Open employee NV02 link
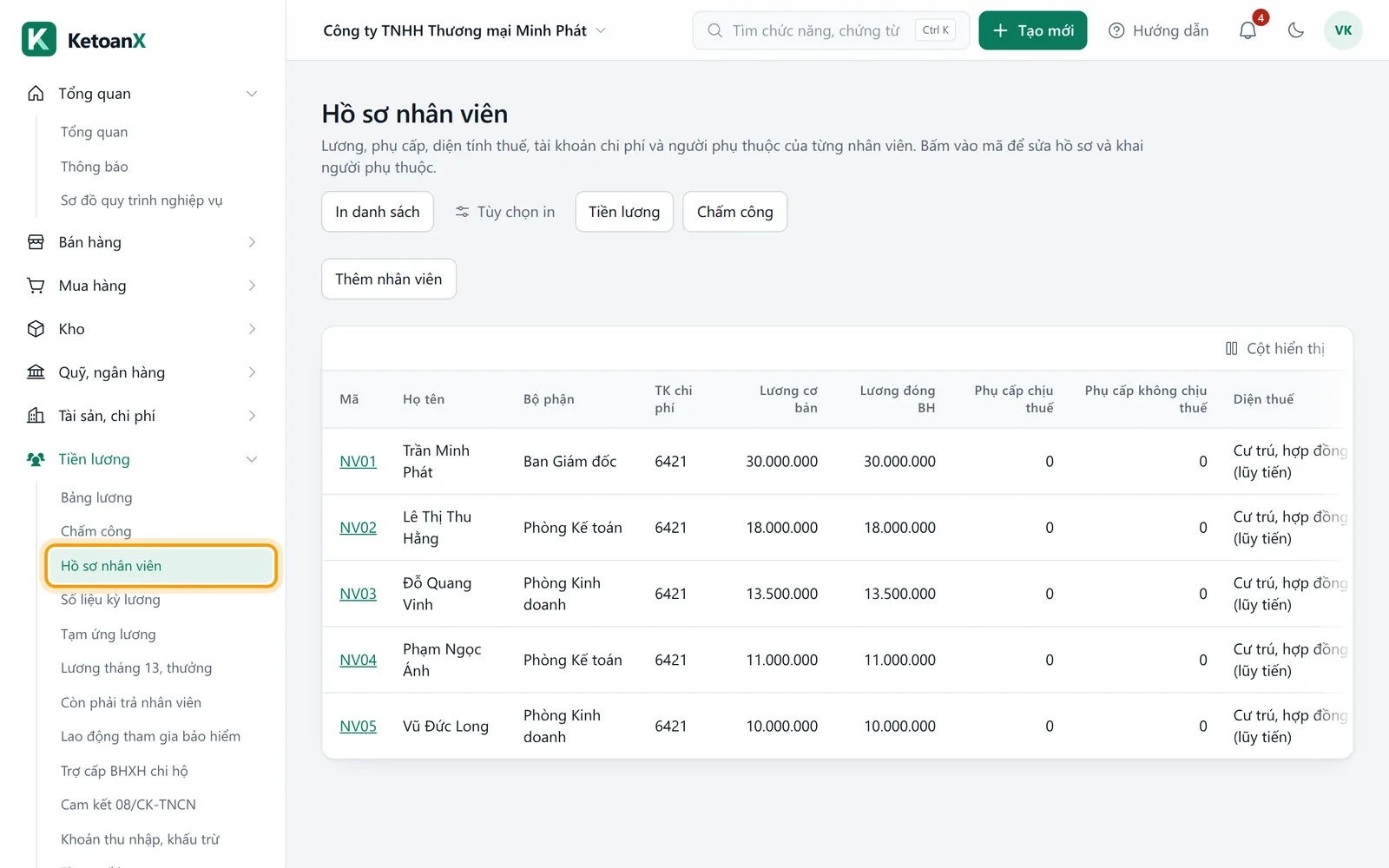1389x868 pixels. 358,528
